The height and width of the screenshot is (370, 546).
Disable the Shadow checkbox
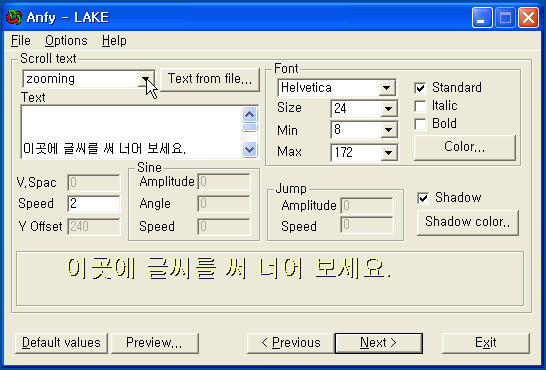(423, 198)
